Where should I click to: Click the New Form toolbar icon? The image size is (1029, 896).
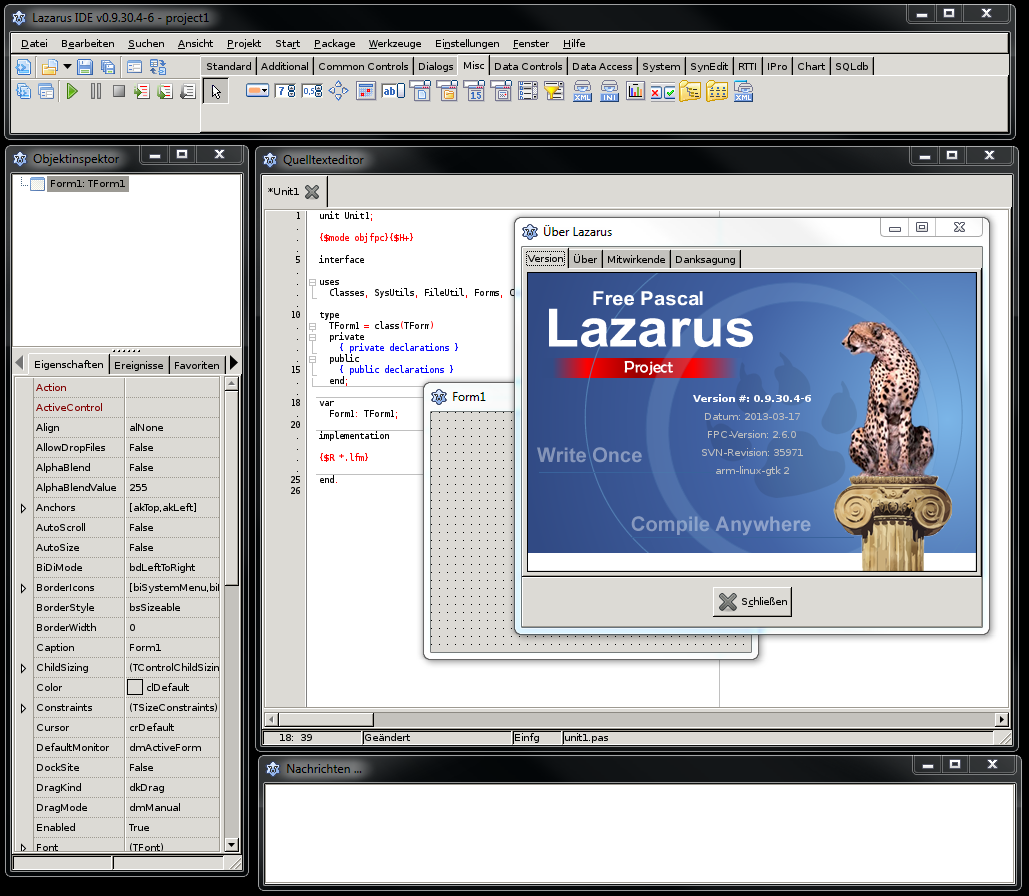135,67
